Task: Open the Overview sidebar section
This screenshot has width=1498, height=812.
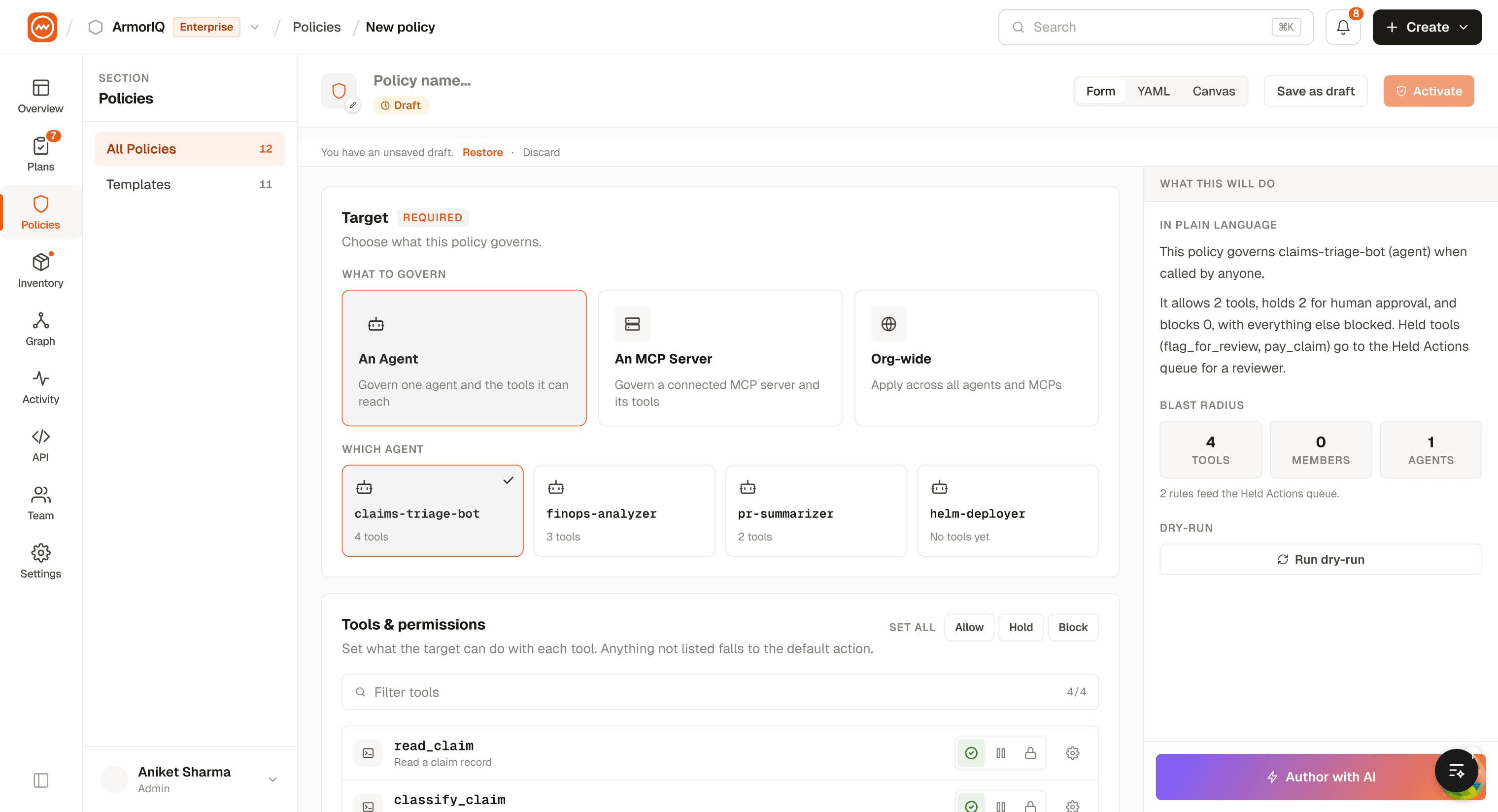Action: tap(41, 96)
